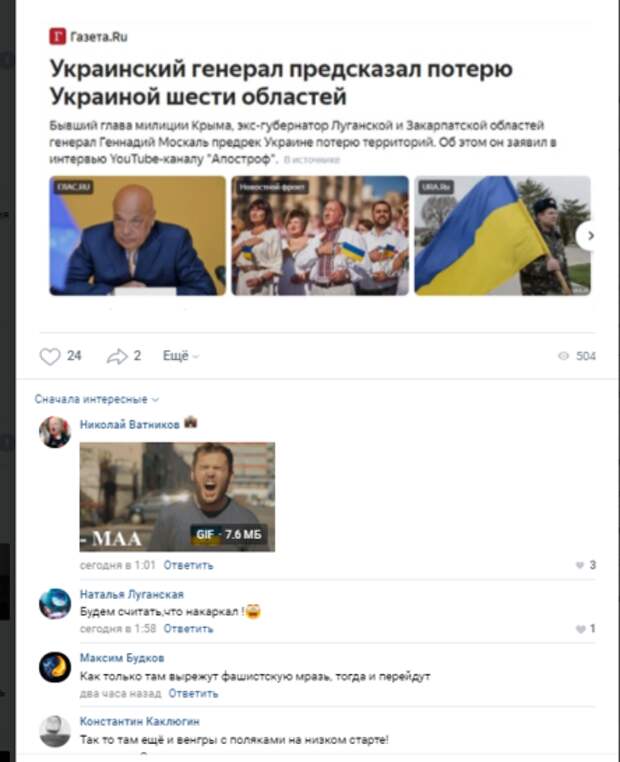
Task: Open Константин Каклюгин's profile name link
Action: tap(139, 721)
